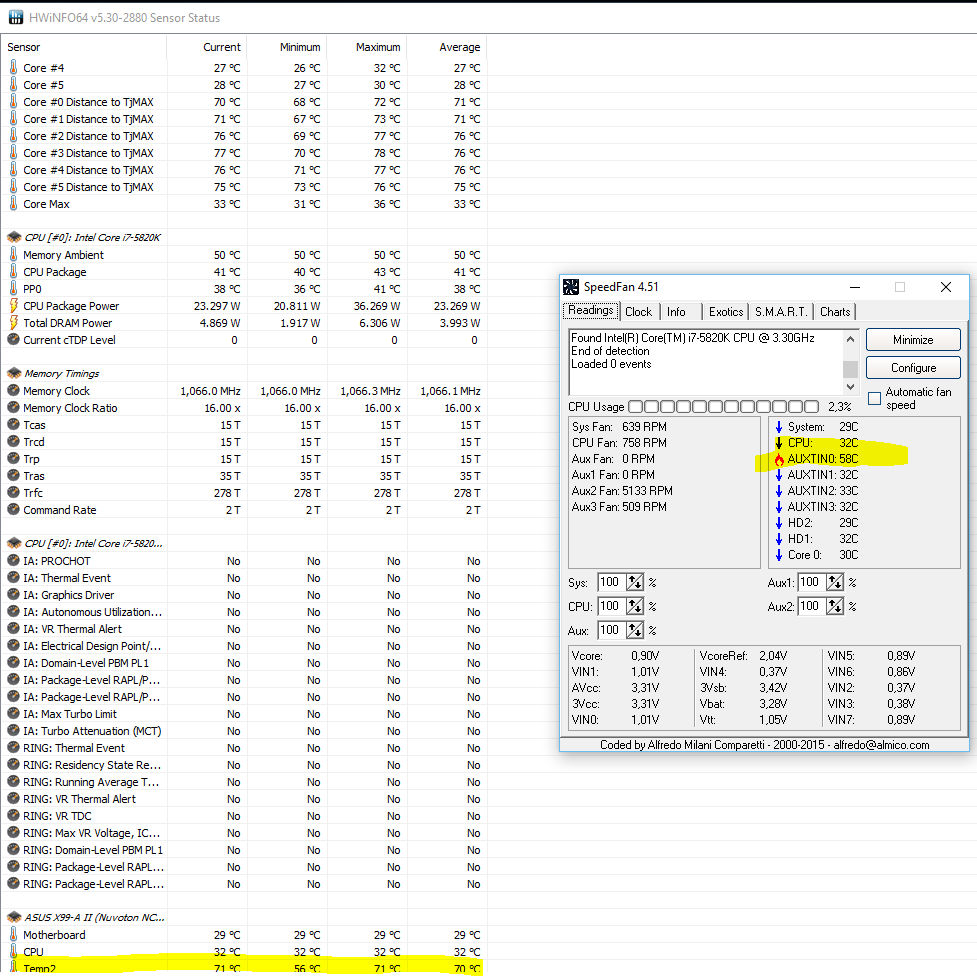Close the SpeedFan window
The image size is (977, 976).
946,287
